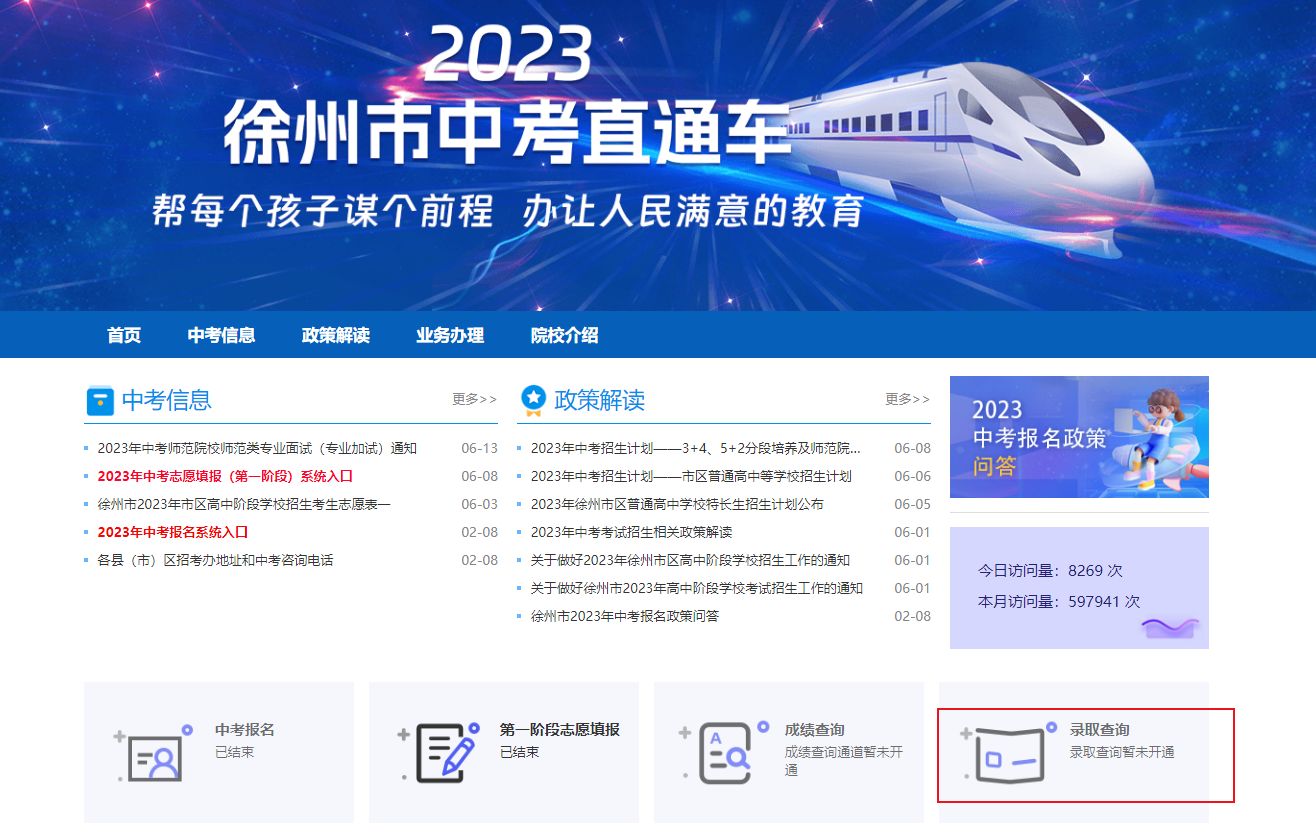Viewport: 1316px width, 825px height.
Task: Click the 本月访问量：597941 次 text
Action: (x=1059, y=601)
